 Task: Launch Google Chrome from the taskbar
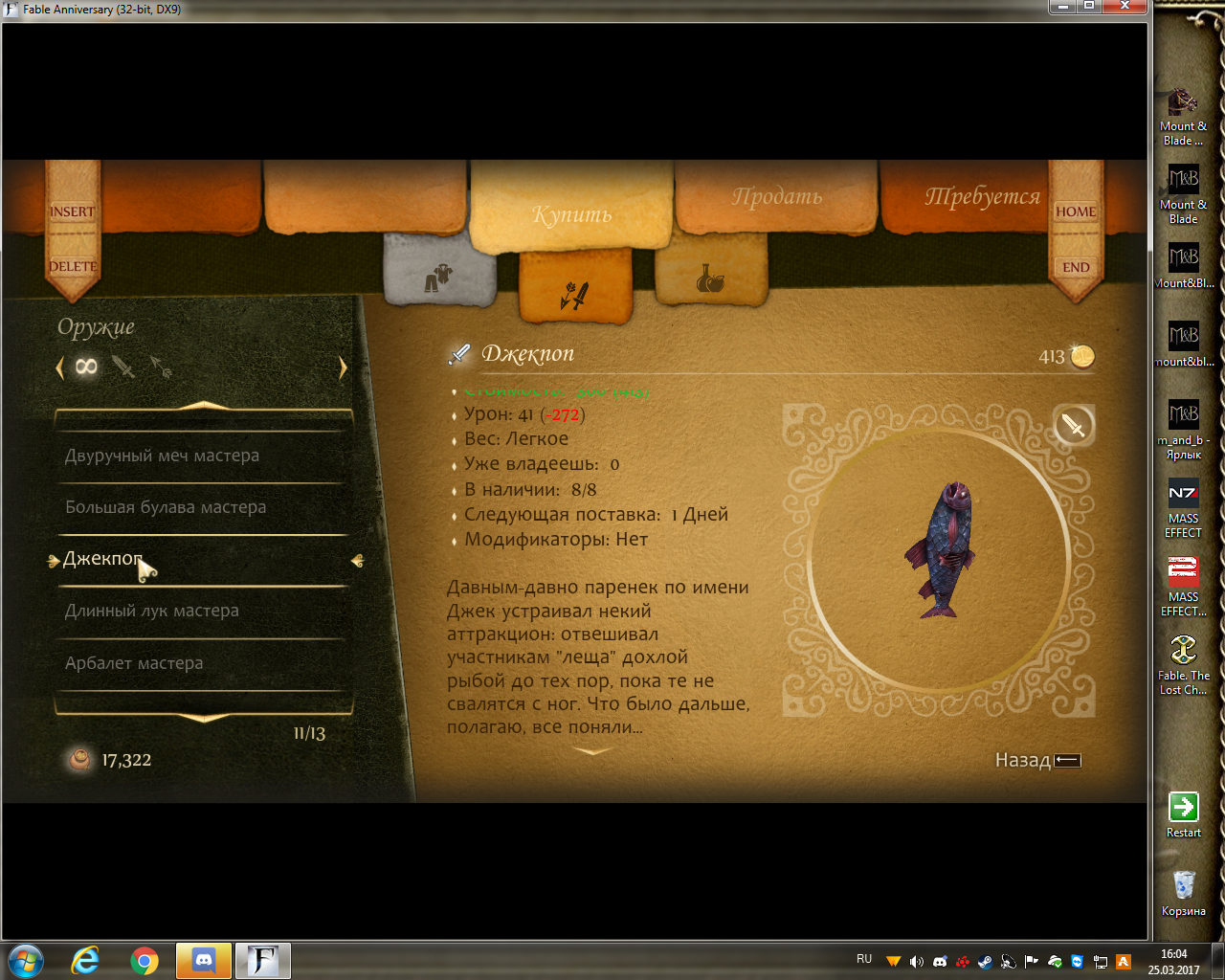pyautogui.click(x=145, y=961)
